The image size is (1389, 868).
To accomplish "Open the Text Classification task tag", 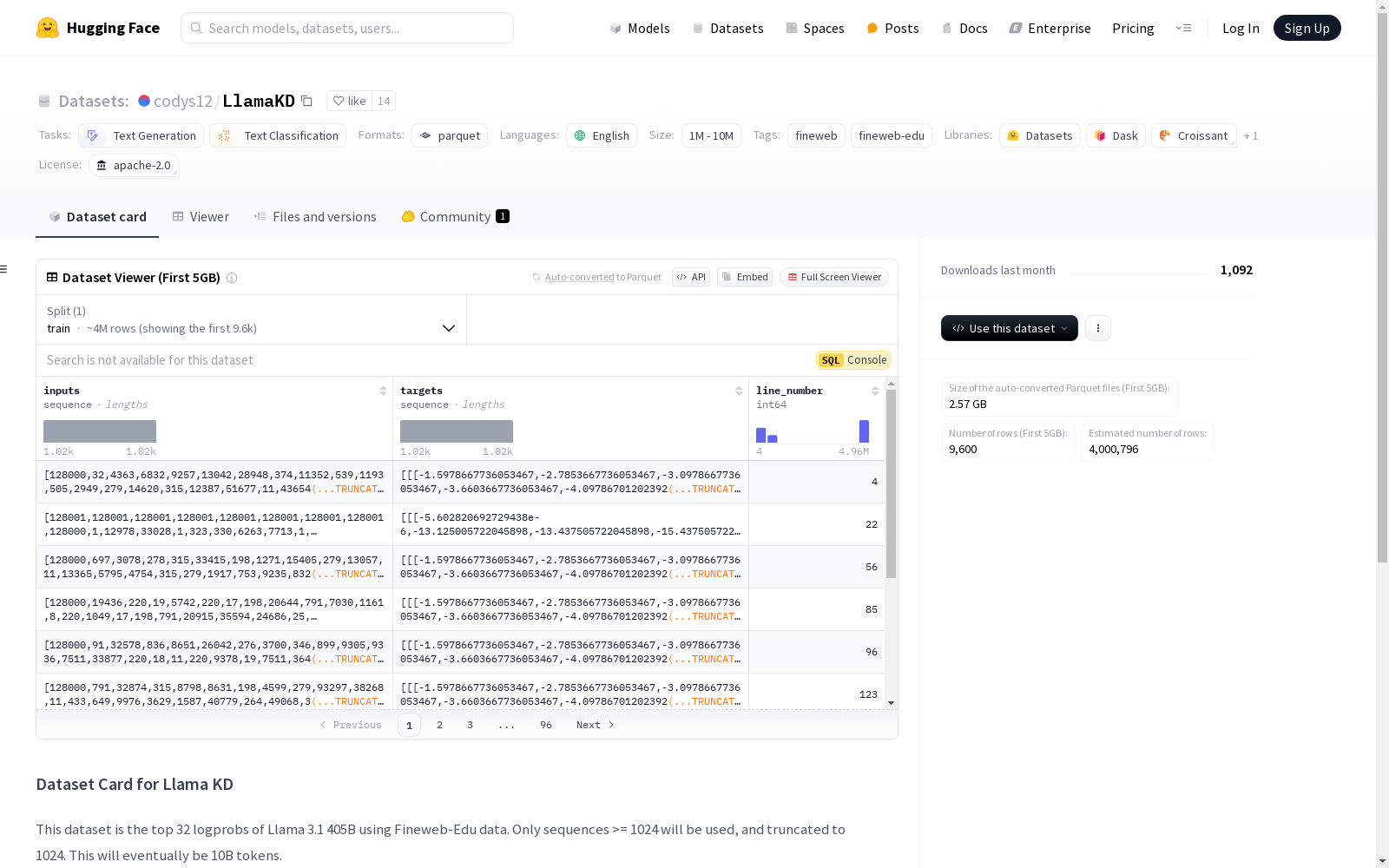I will tap(278, 135).
